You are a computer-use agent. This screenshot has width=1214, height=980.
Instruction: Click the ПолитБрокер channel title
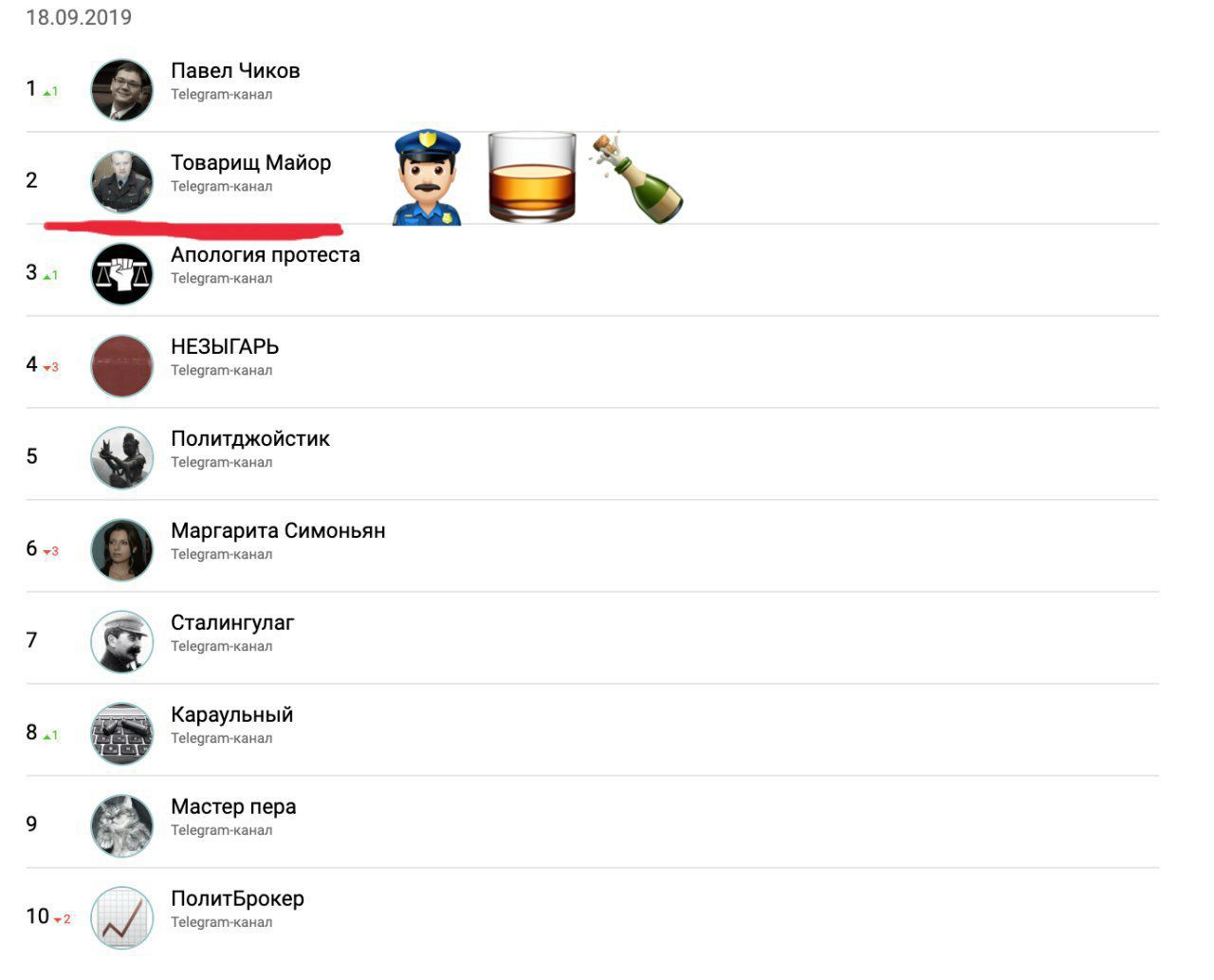(237, 899)
